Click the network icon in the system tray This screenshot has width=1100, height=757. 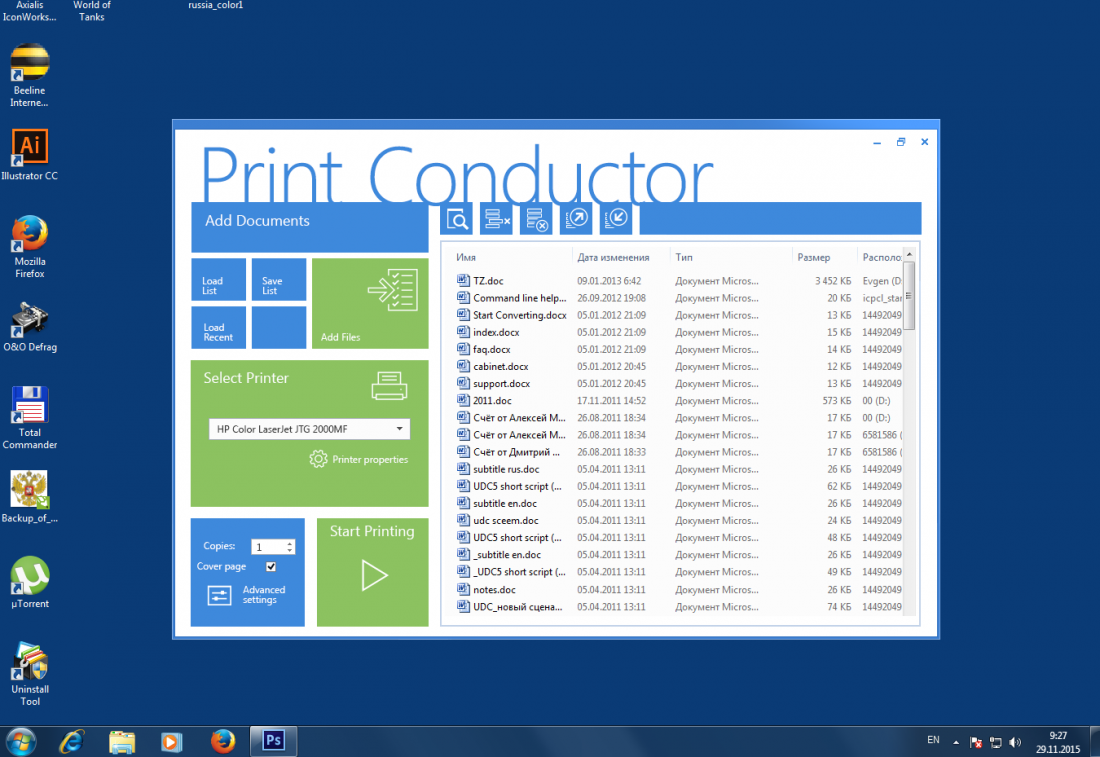995,742
